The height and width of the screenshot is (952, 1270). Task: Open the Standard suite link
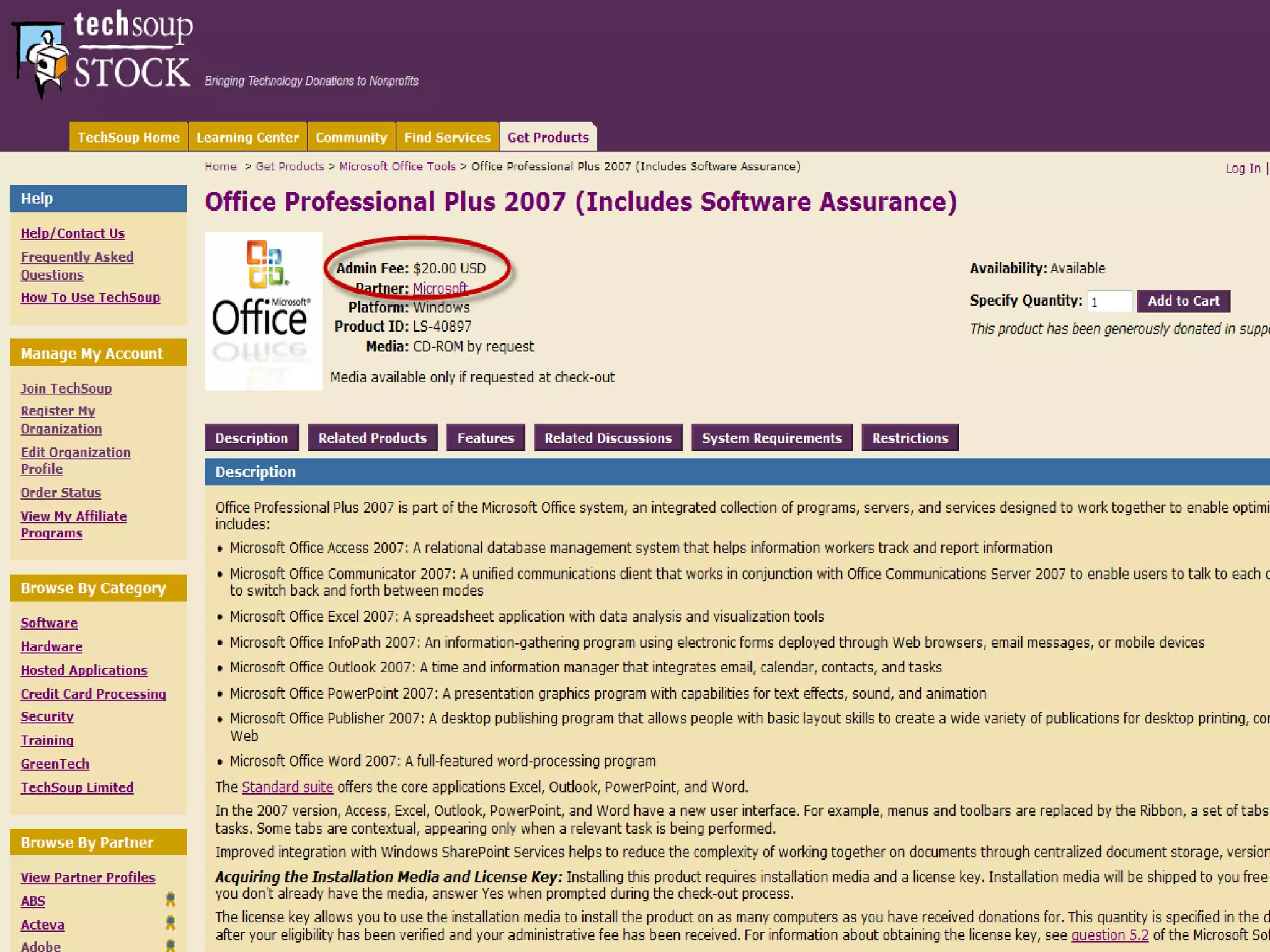[x=287, y=787]
